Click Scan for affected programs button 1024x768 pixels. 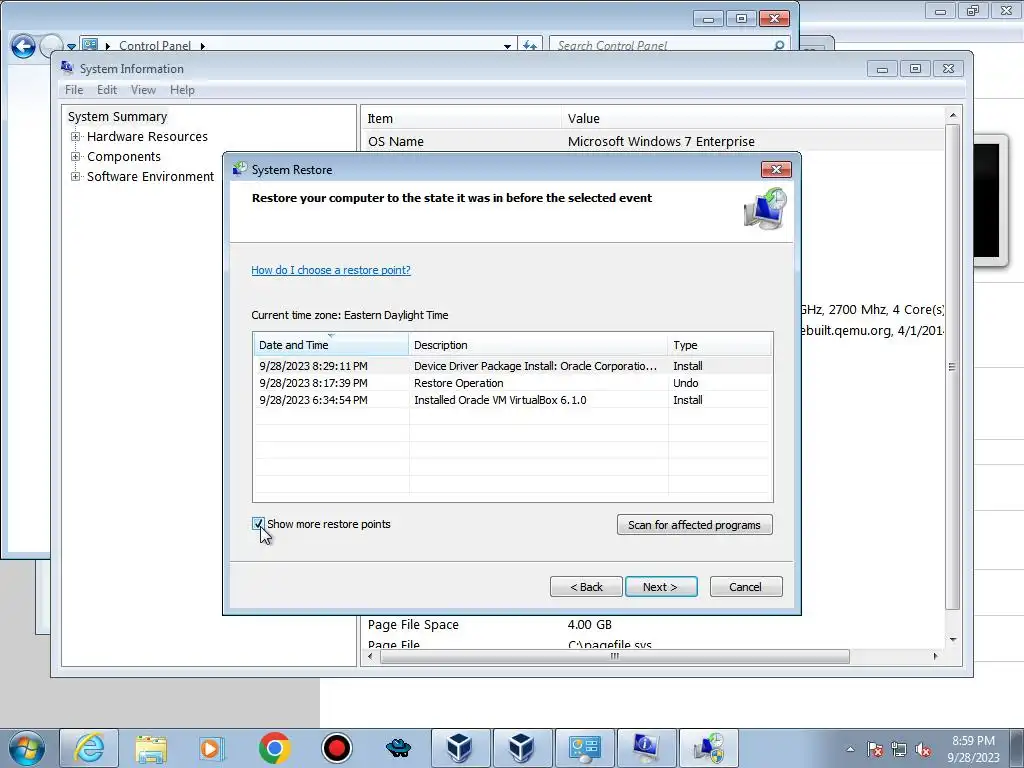694,524
